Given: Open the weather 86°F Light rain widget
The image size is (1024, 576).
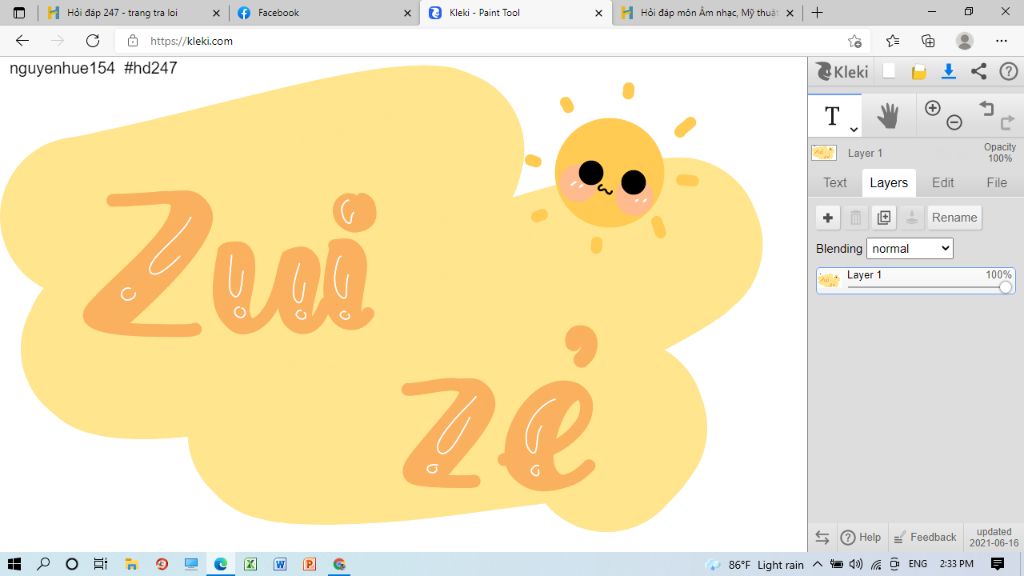Looking at the screenshot, I should 755,564.
